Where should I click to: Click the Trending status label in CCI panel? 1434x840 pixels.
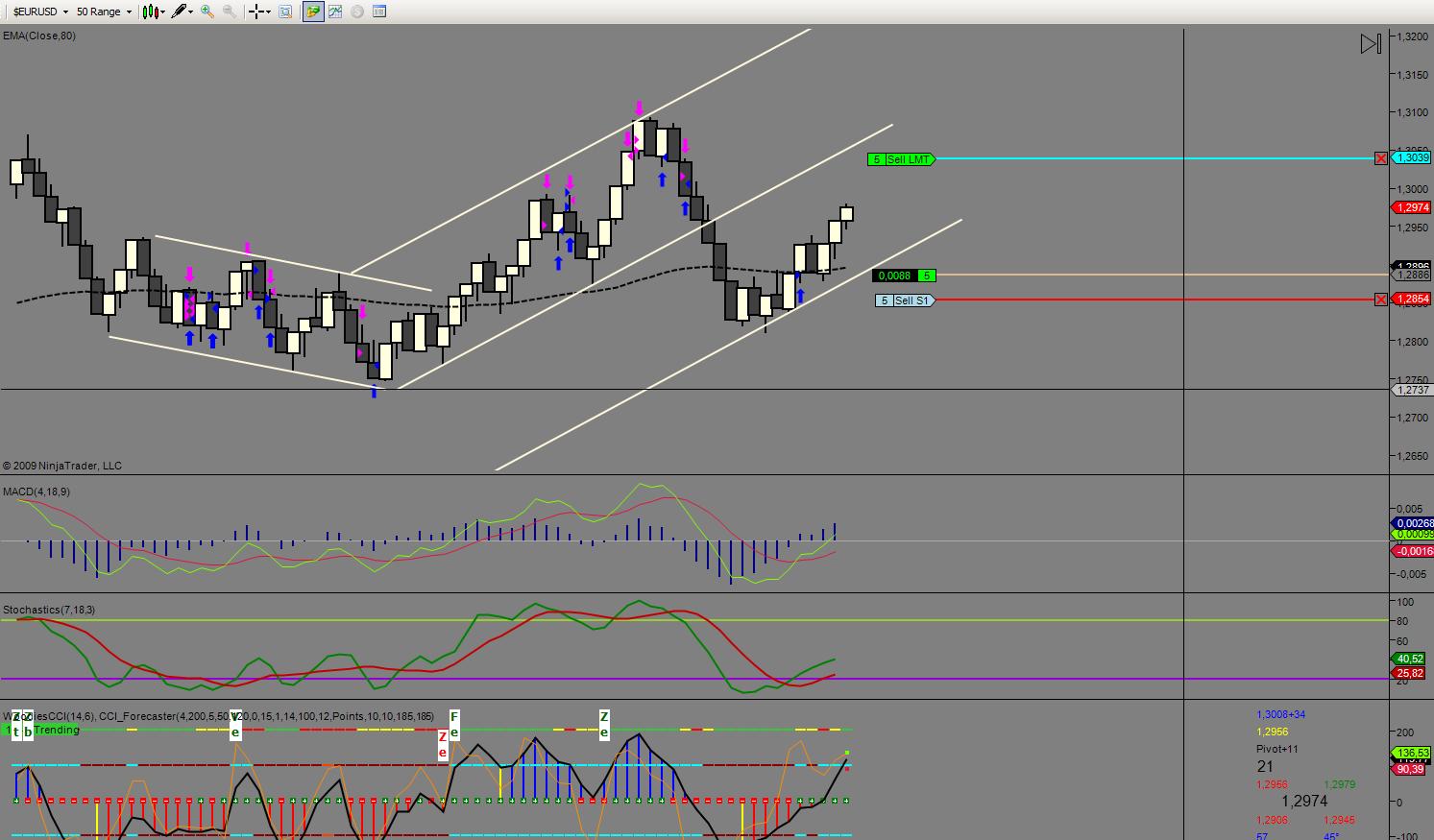[57, 730]
